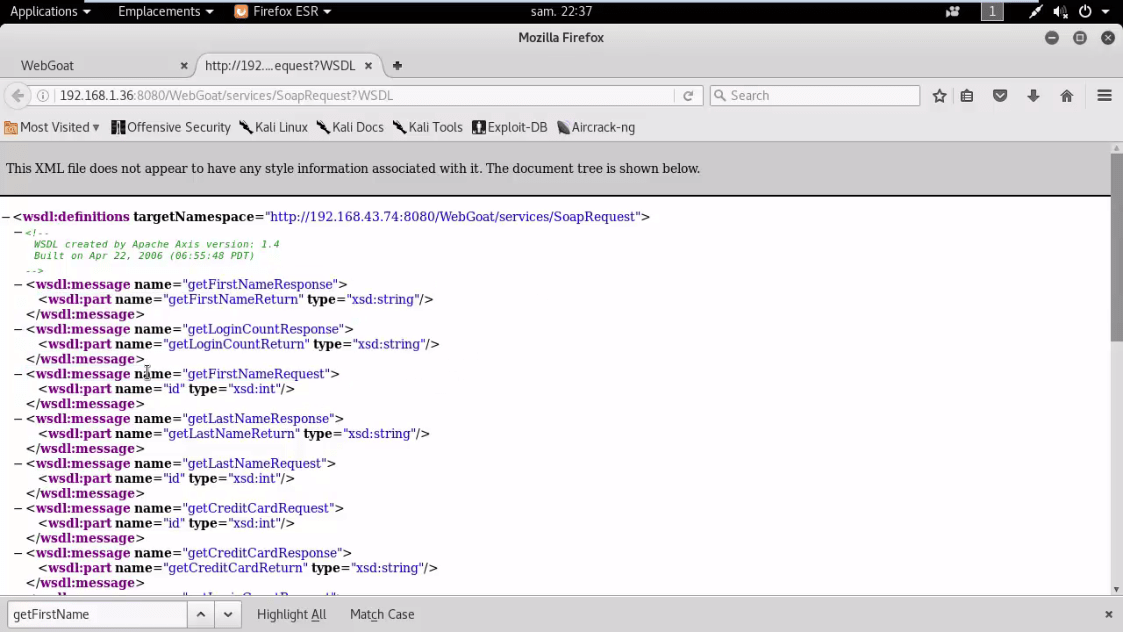Collapse the wsdl:definitions root node

pos(6,216)
